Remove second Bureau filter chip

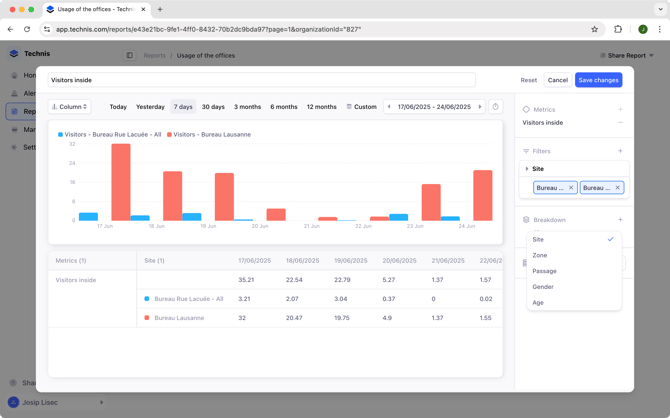pos(617,188)
